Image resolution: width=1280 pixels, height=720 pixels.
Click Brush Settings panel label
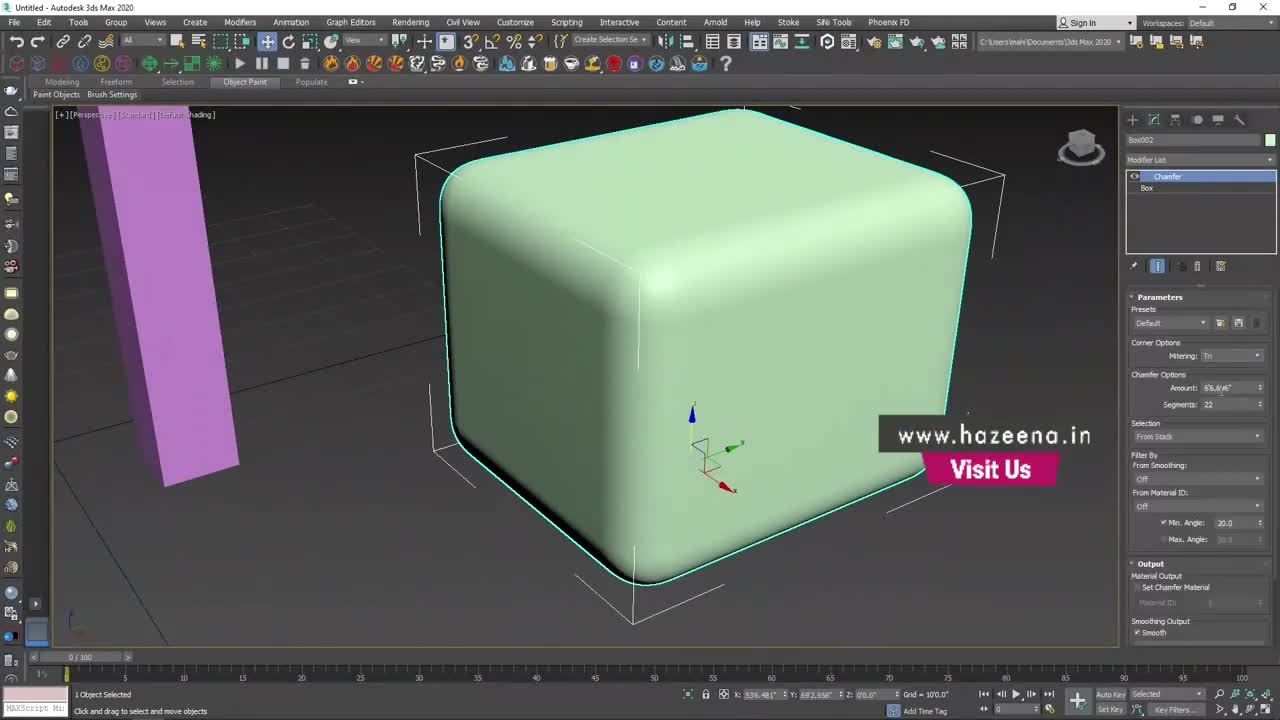click(112, 95)
